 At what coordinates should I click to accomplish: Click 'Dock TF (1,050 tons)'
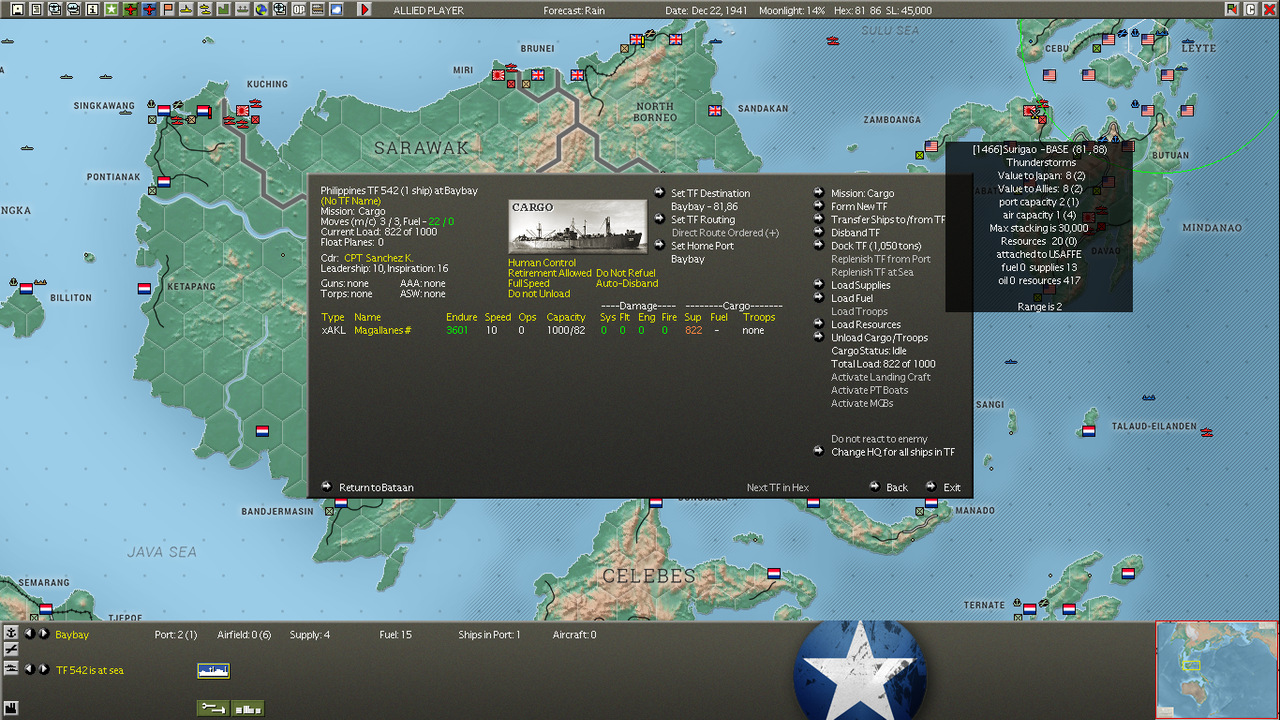(876, 246)
